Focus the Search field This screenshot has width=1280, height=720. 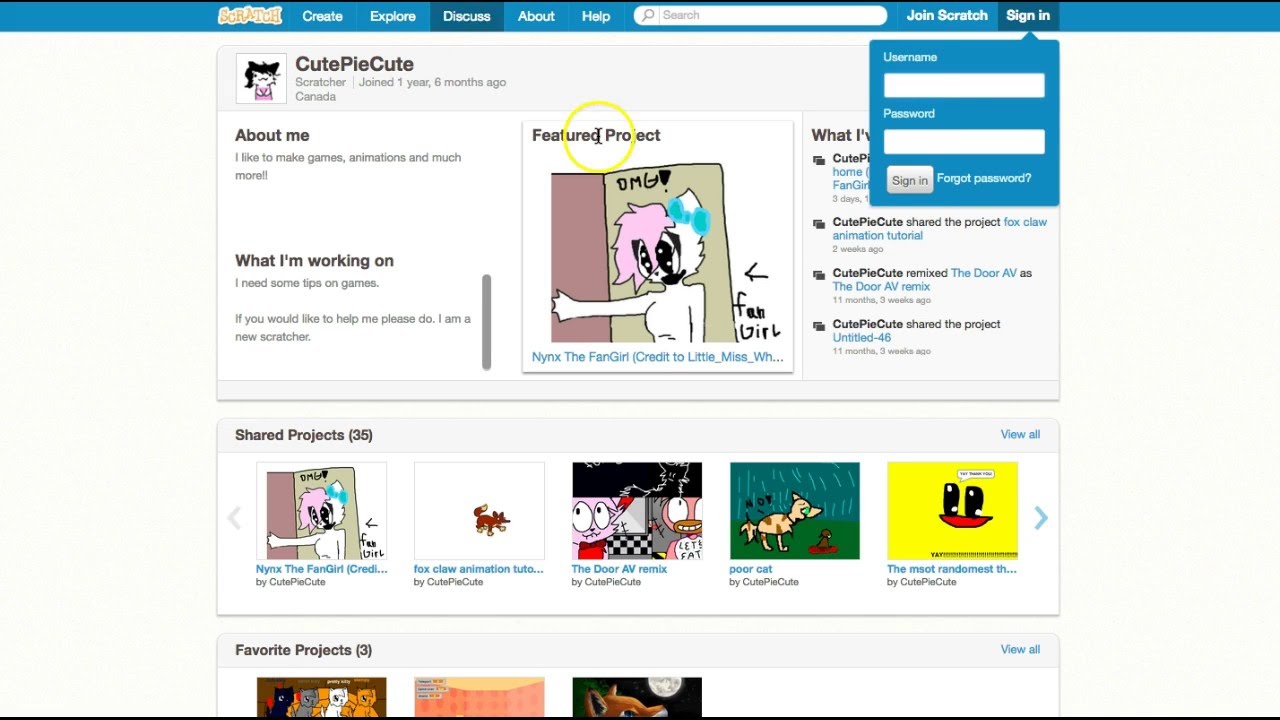760,15
